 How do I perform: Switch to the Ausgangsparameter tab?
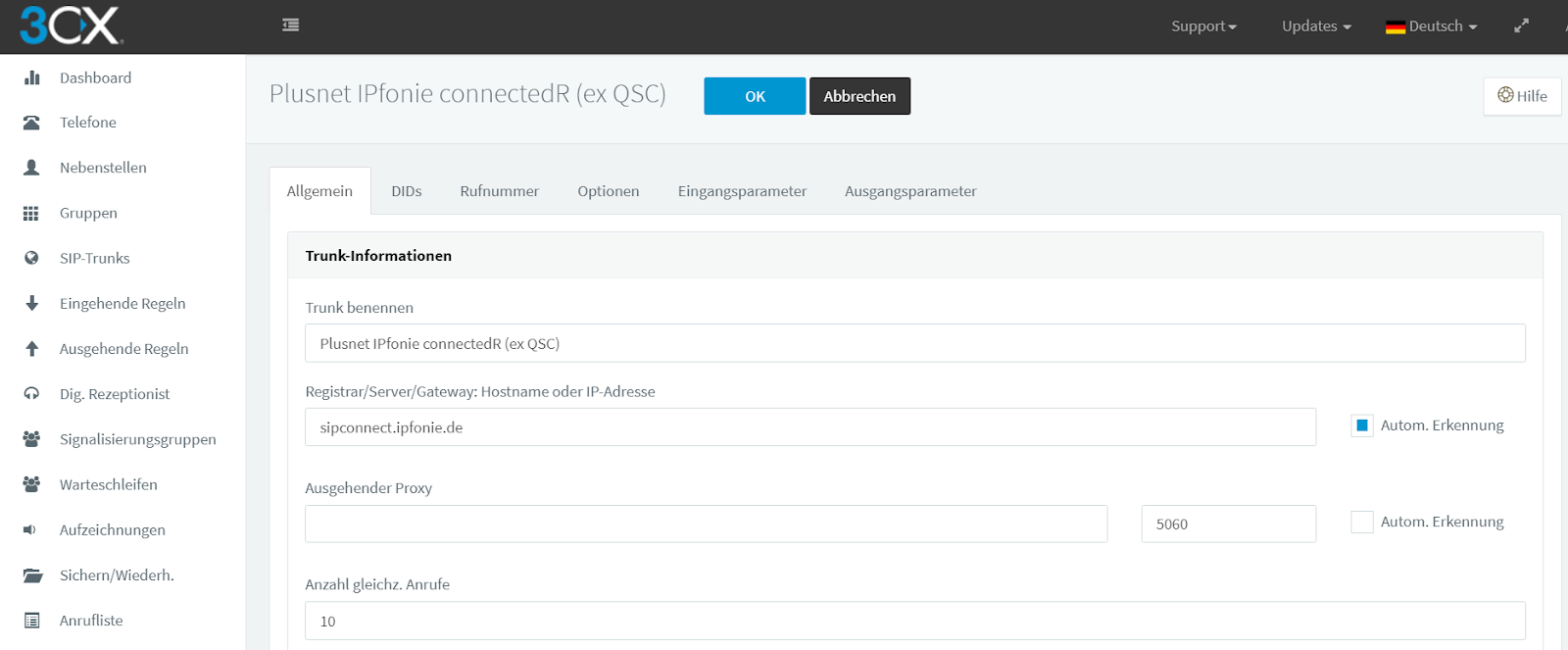pos(910,191)
